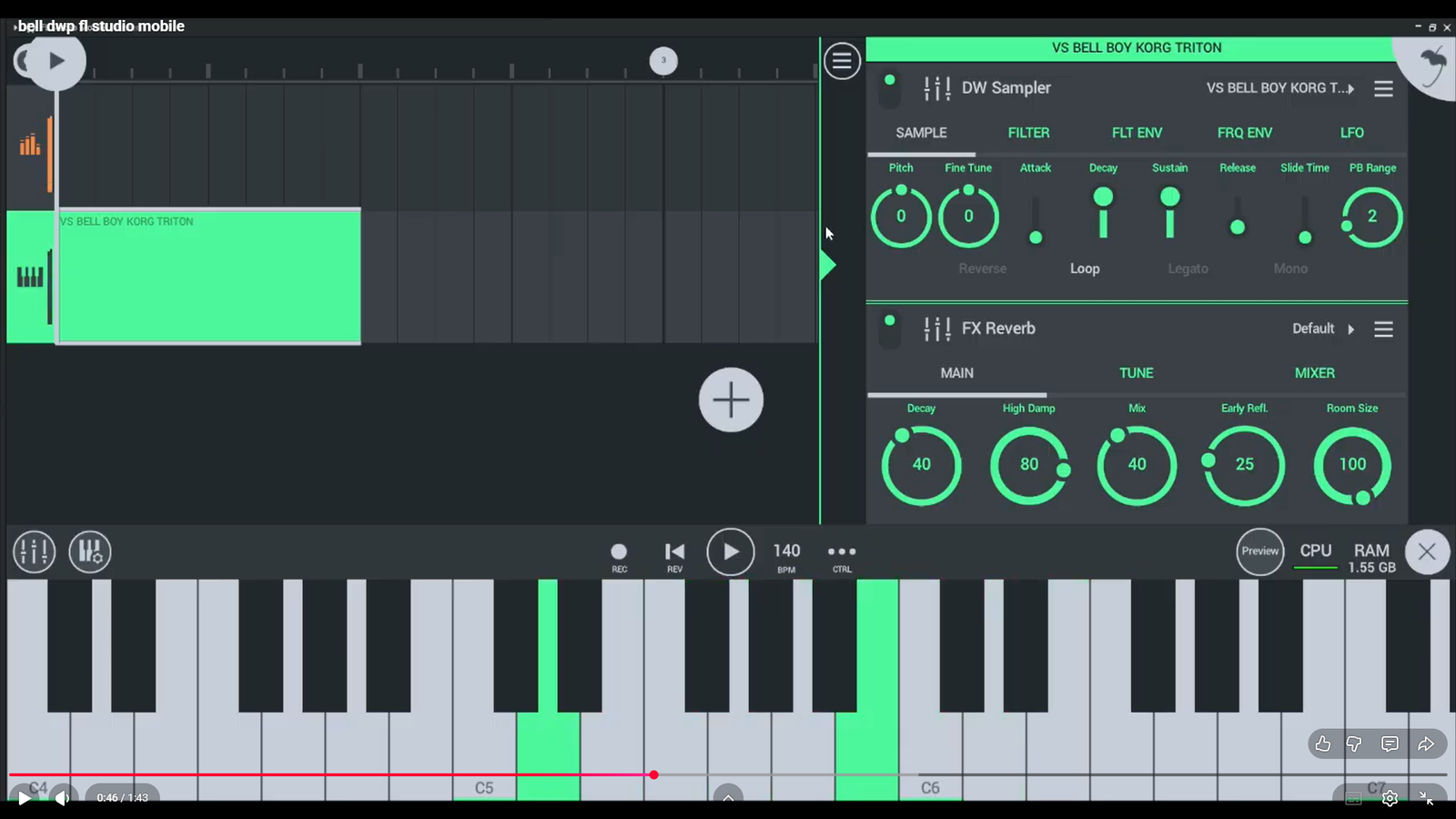The height and width of the screenshot is (819, 1456).
Task: Enable the Loop option in sampler
Action: 1084,268
